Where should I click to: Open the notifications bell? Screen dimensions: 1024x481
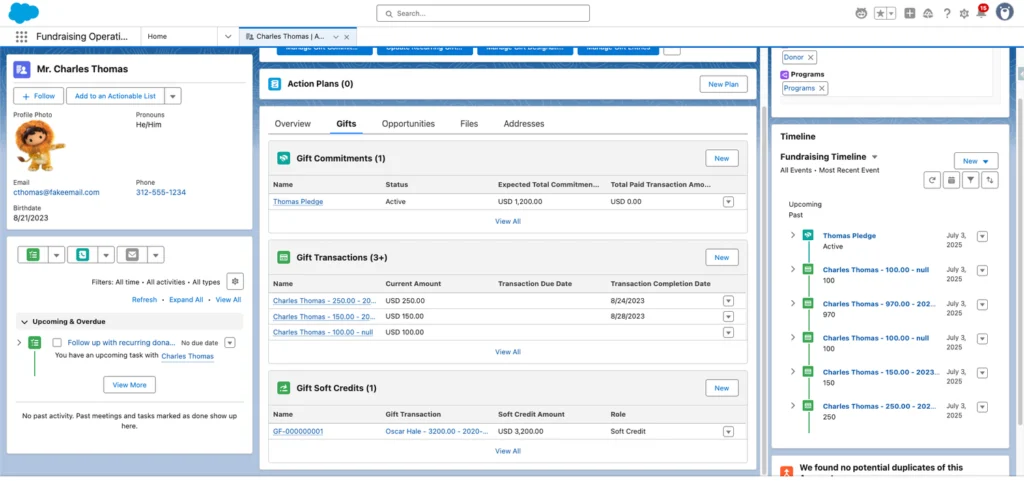980,13
